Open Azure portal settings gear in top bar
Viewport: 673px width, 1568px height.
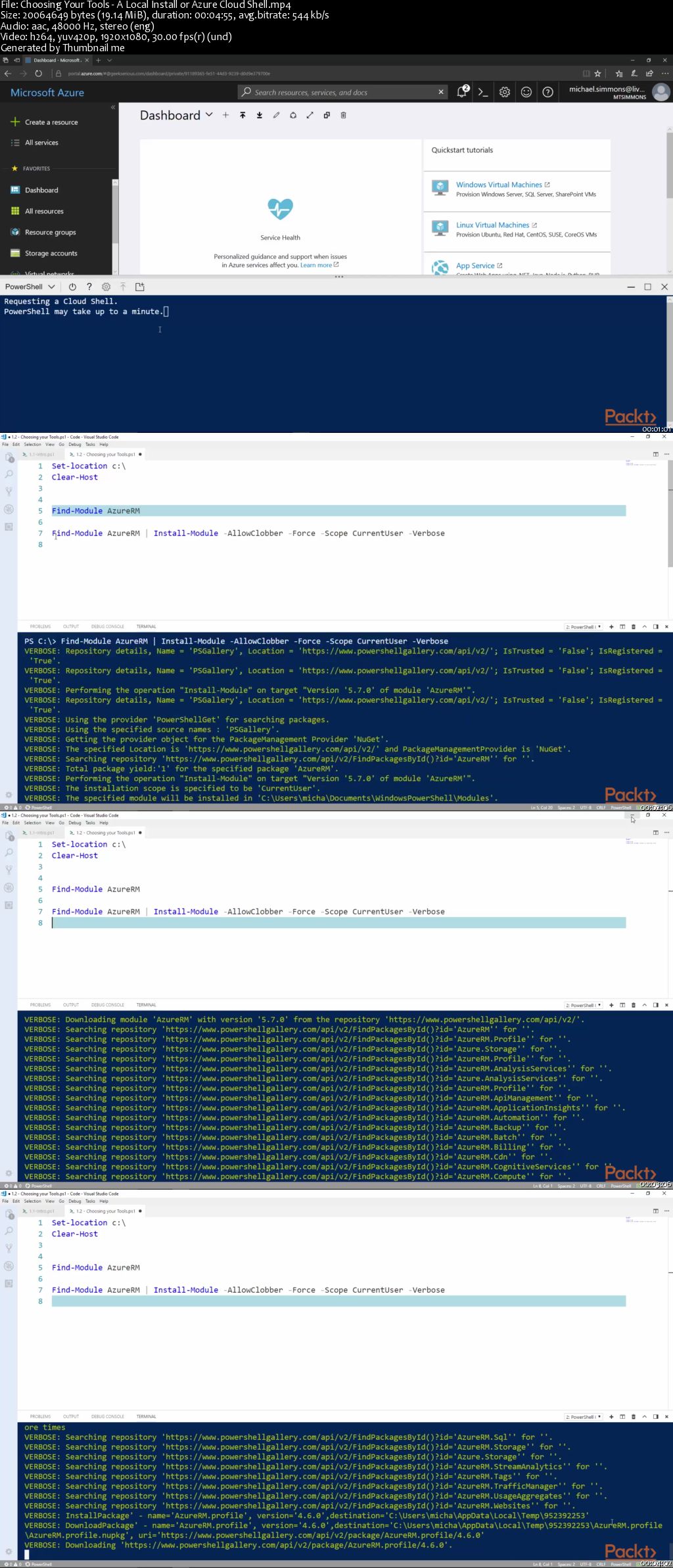505,93
